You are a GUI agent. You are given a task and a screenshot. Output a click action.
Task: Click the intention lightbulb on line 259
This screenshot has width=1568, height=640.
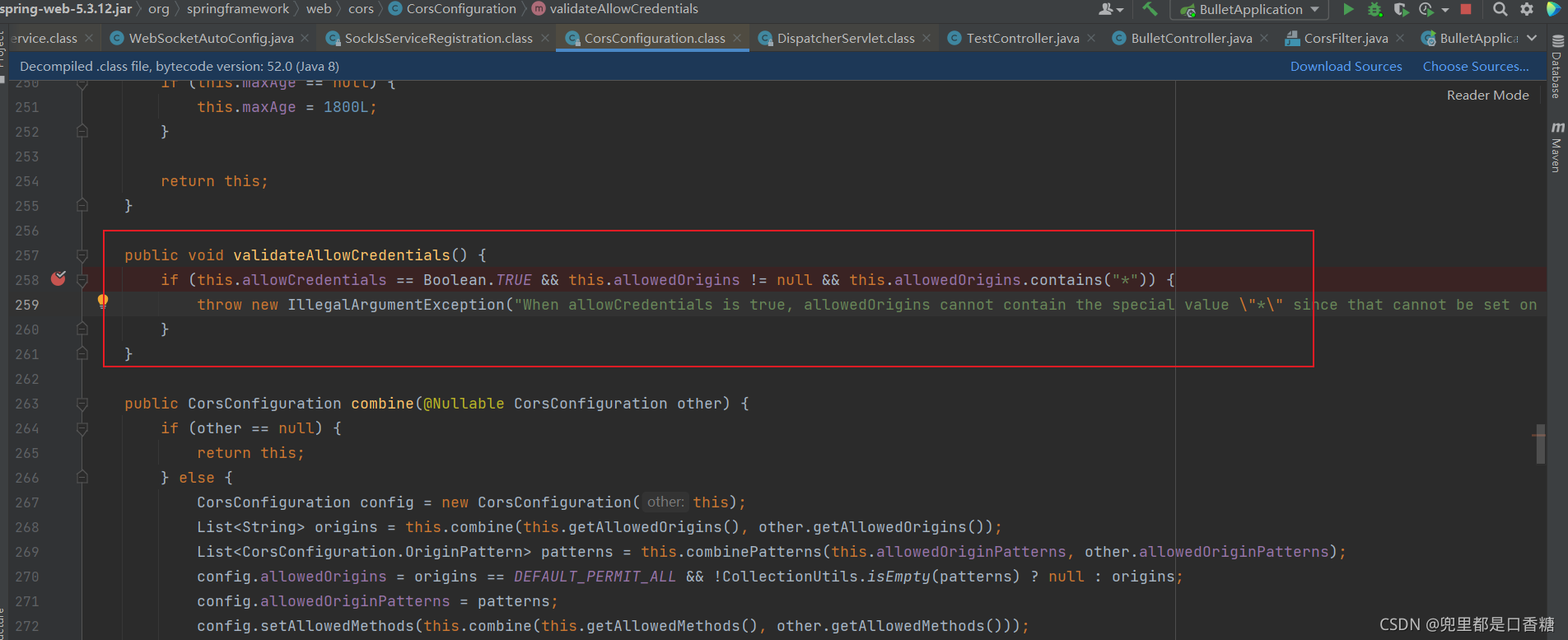tap(103, 301)
